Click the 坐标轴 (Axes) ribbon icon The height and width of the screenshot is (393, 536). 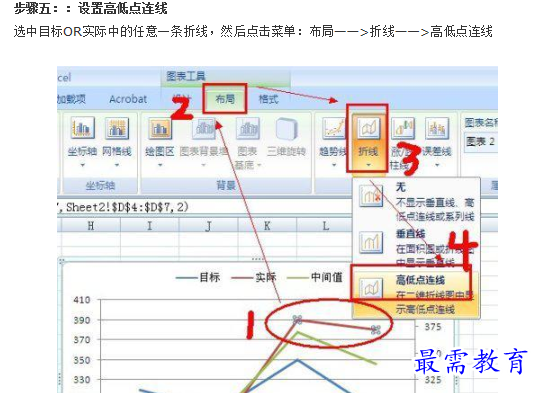click(x=82, y=128)
